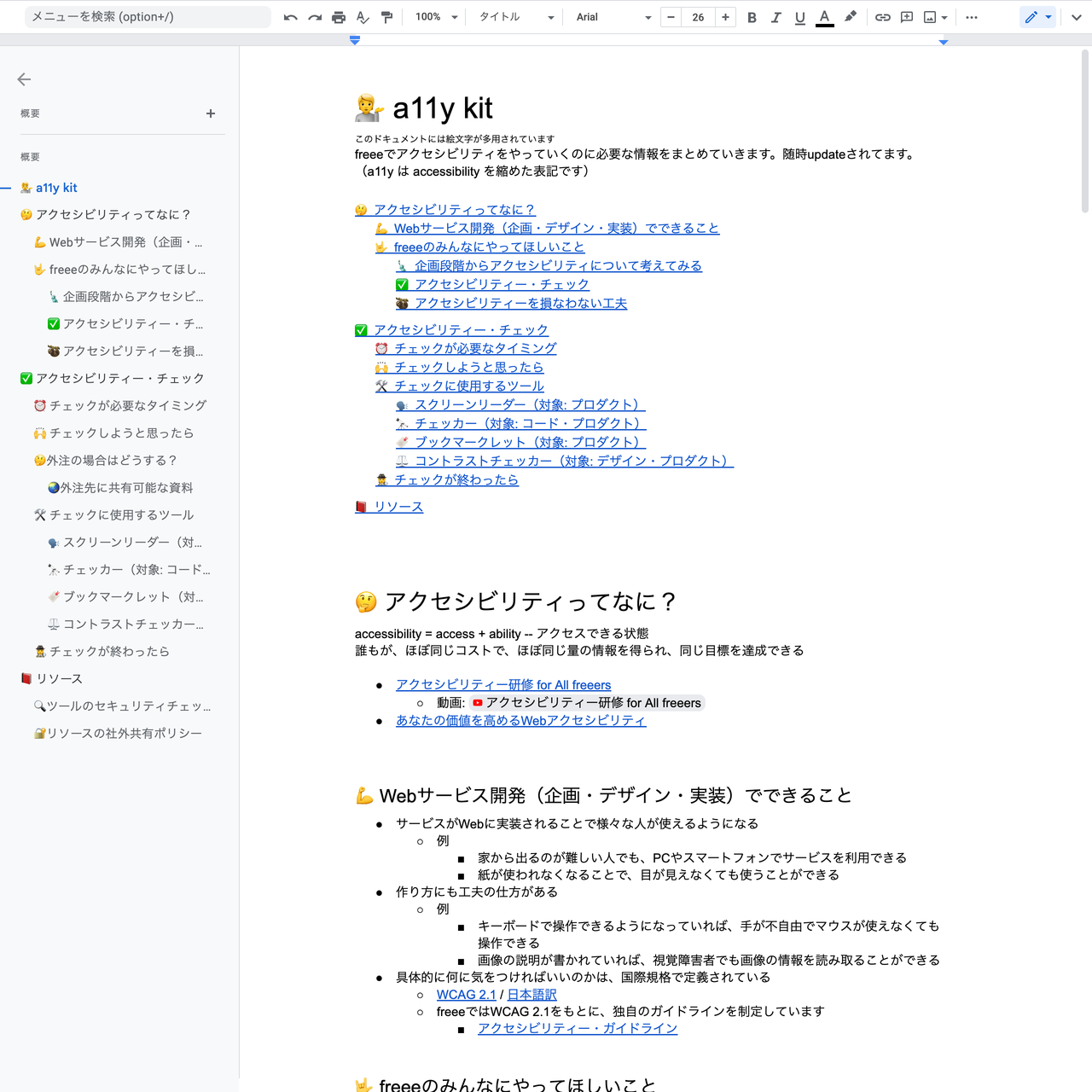Open TOC link 企画段階からアクセシビリティについて考えてみる
The width and height of the screenshot is (1092, 1092).
549,266
